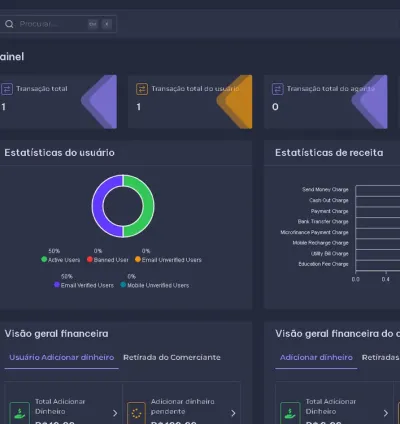Click the search shortcut arrow key badge
Viewport: 400px width, 424px height.
[x=107, y=24]
